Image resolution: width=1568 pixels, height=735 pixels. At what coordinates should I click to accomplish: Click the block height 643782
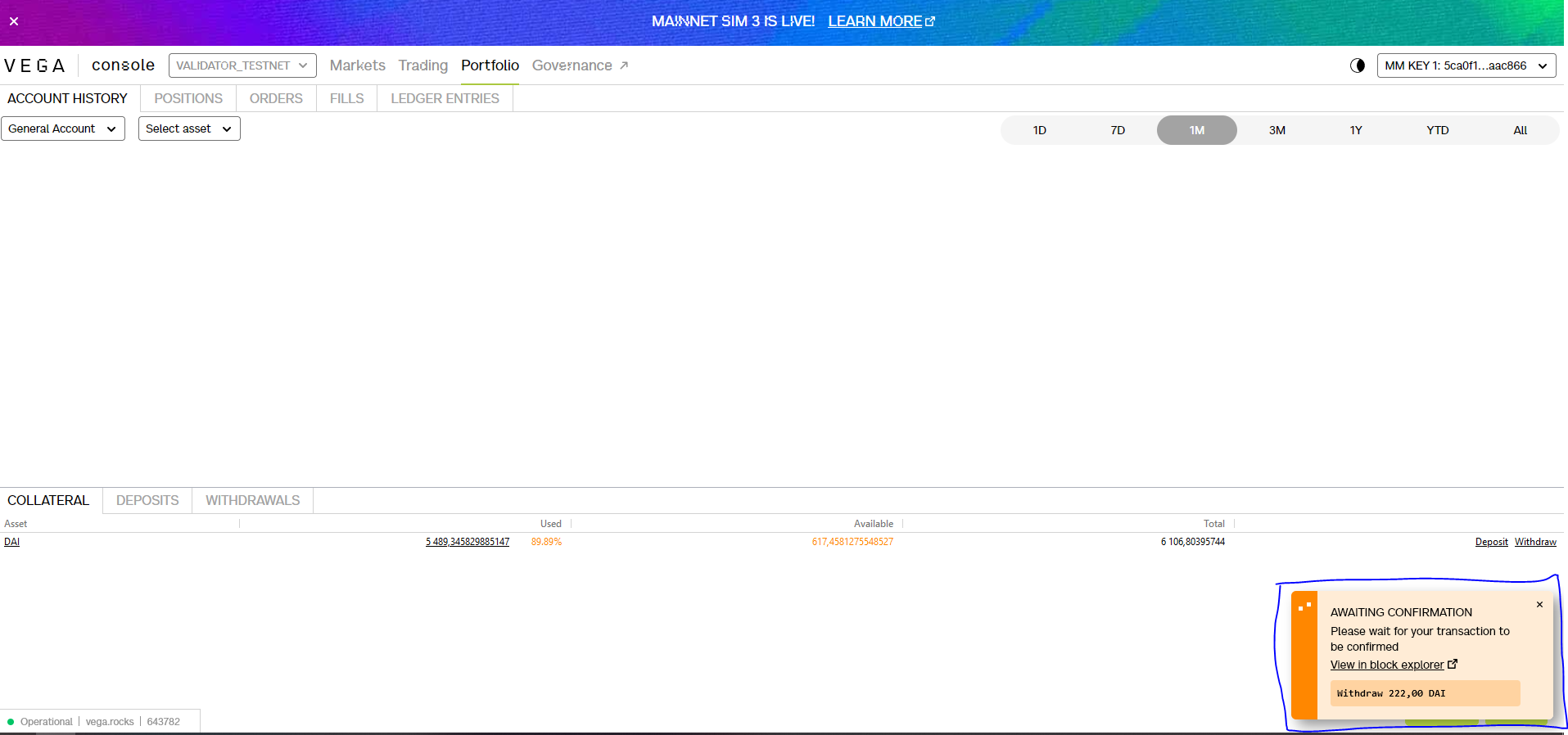pyautogui.click(x=164, y=722)
